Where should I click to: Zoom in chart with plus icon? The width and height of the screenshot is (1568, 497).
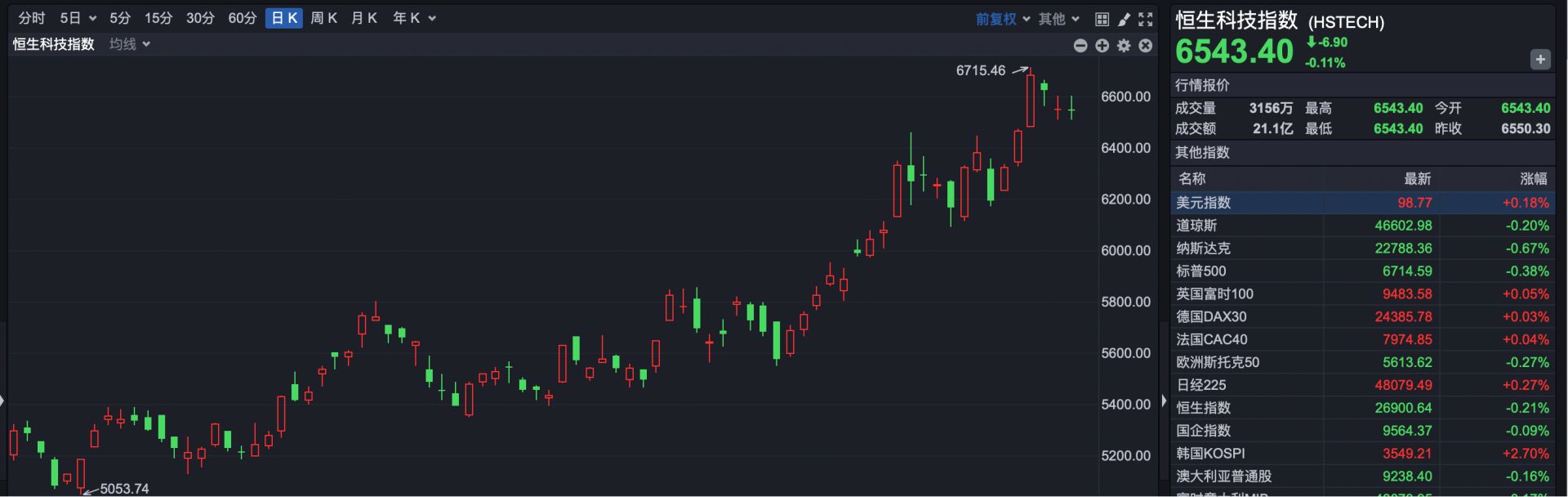(x=1102, y=46)
